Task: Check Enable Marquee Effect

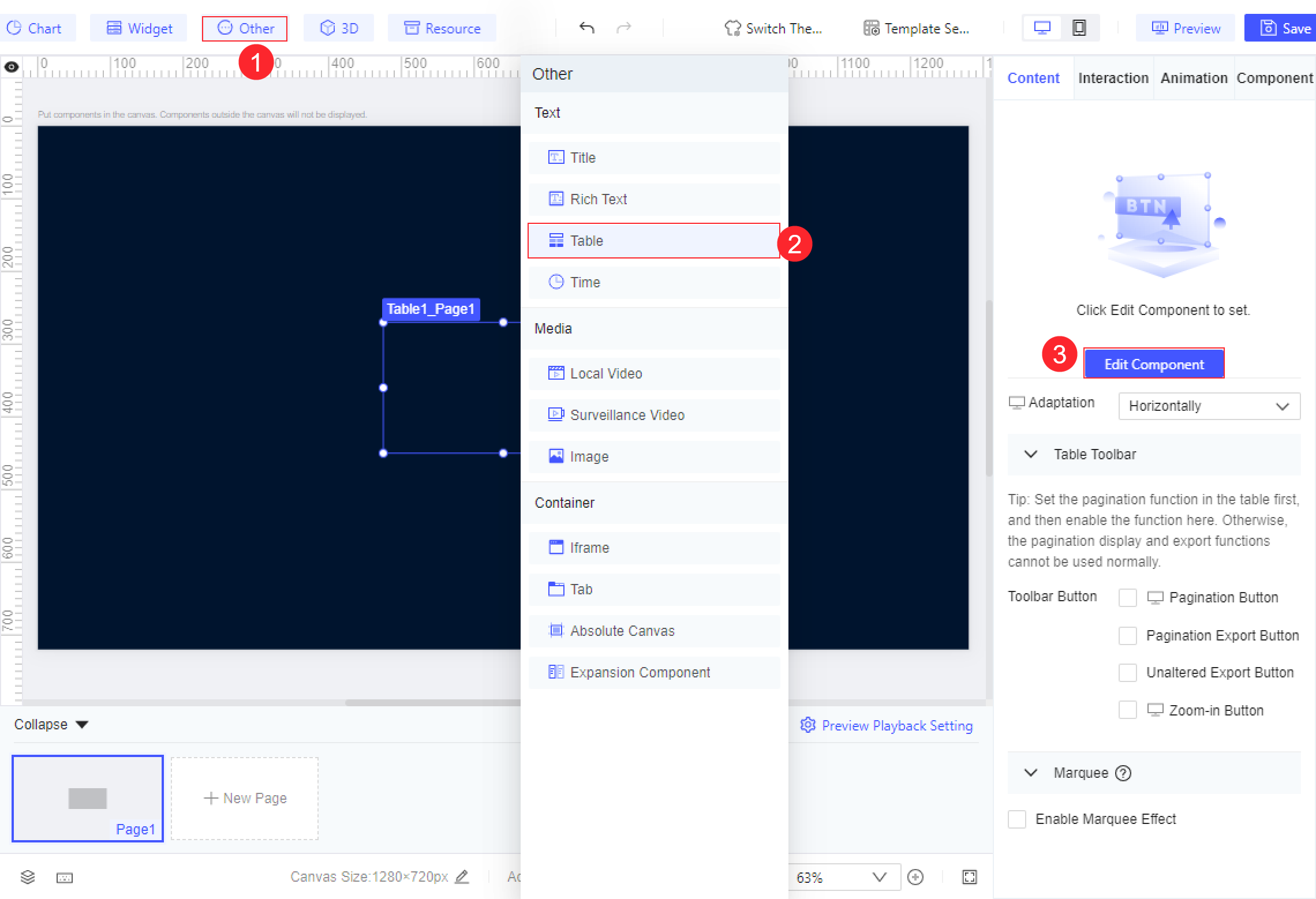Action: pos(1017,819)
